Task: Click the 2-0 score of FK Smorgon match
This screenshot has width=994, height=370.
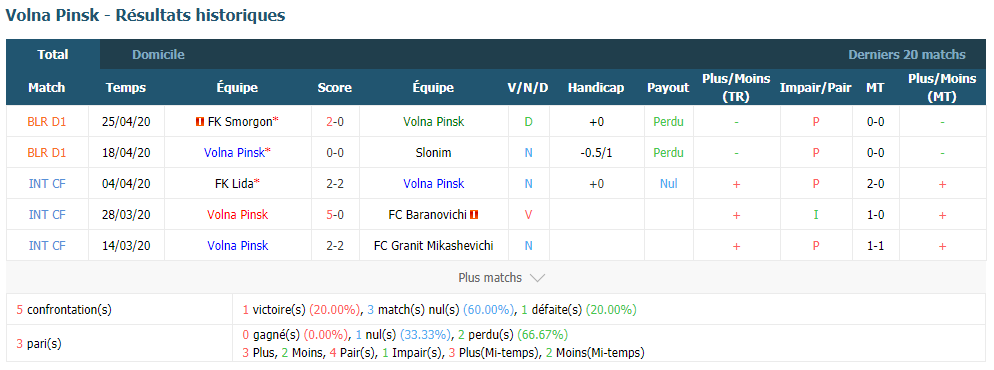Action: pos(335,122)
